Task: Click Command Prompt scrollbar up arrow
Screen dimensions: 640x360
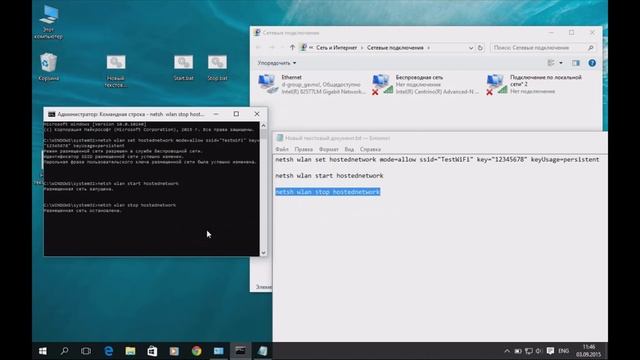Action: coord(263,125)
